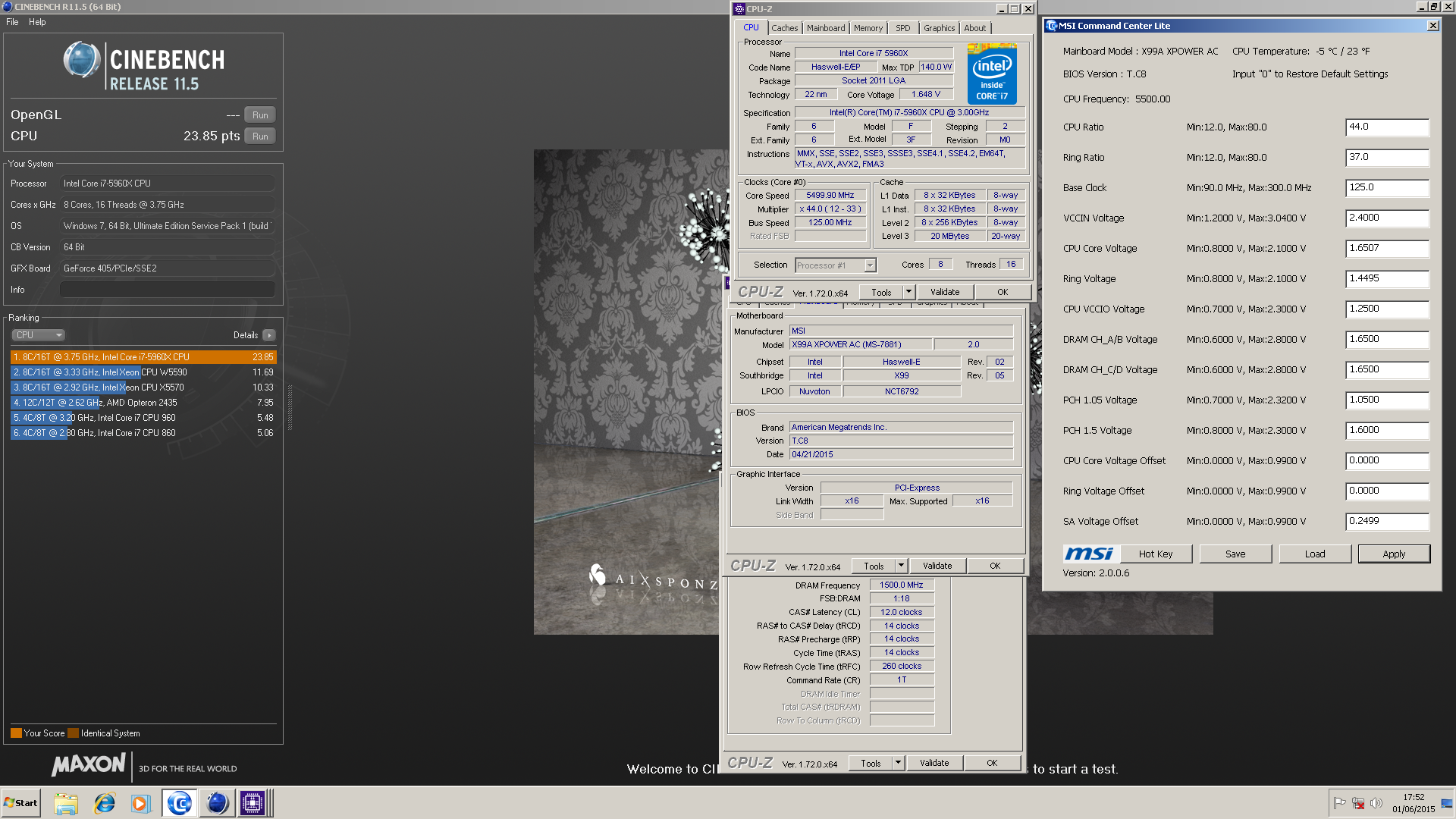Run the OpenGL benchmark
The width and height of the screenshot is (1456, 819).
[260, 115]
